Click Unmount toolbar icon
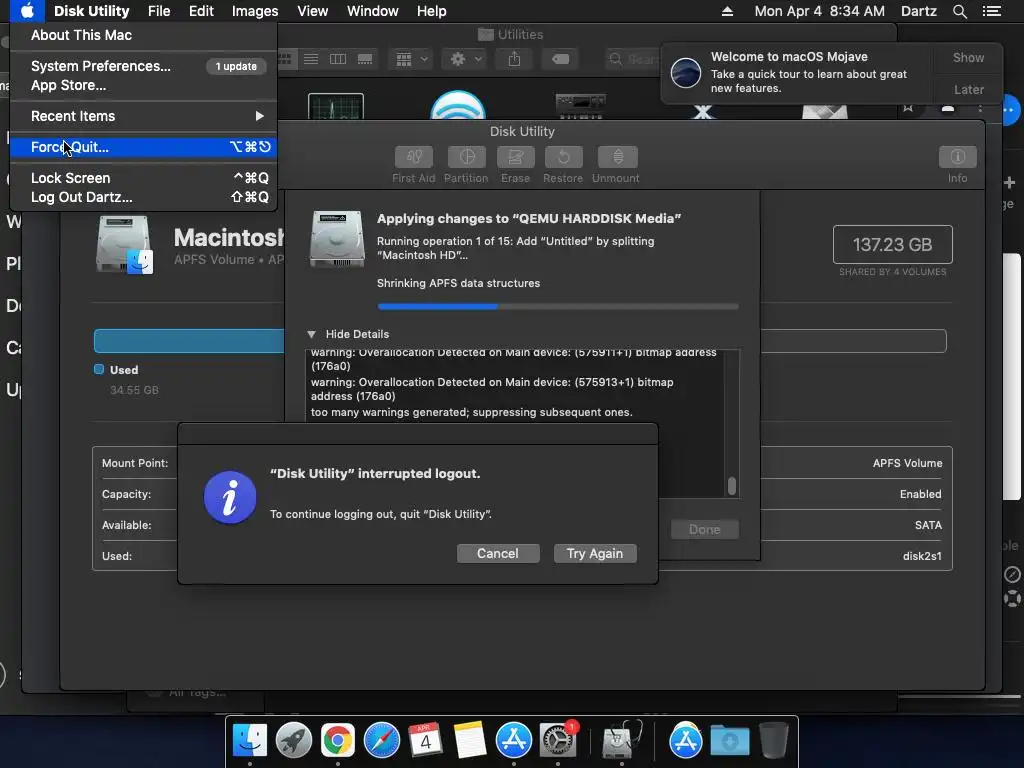1024x768 pixels. (x=617, y=157)
